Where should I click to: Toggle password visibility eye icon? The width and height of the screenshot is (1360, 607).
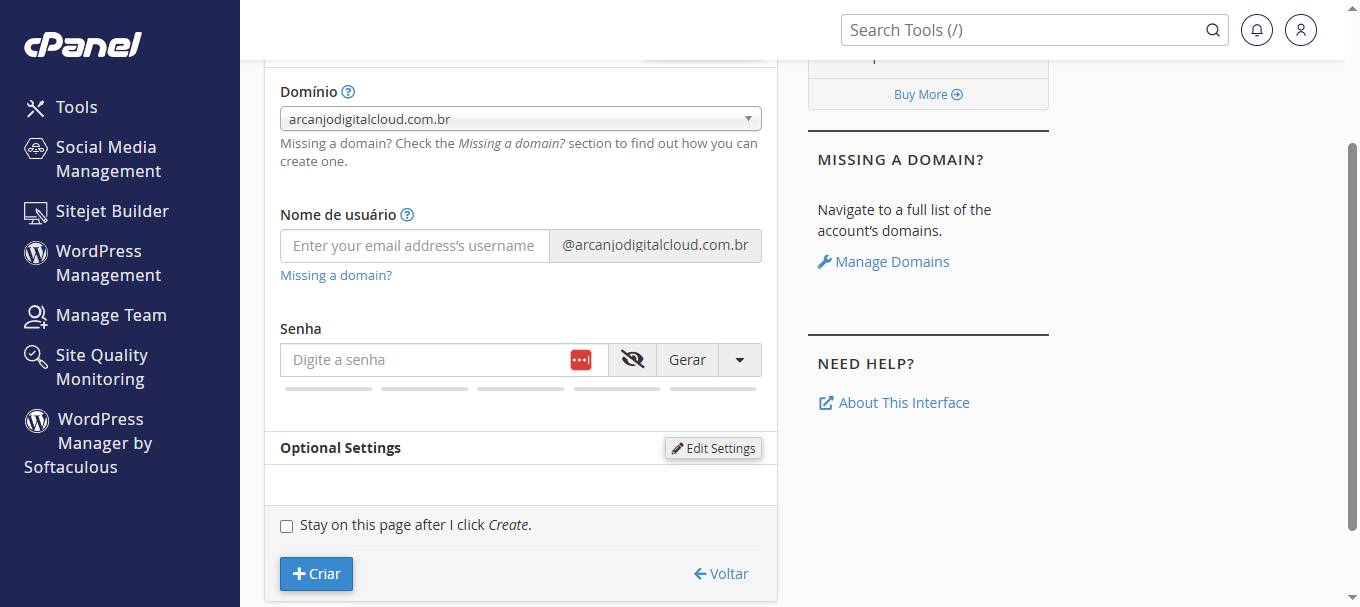[x=632, y=360]
